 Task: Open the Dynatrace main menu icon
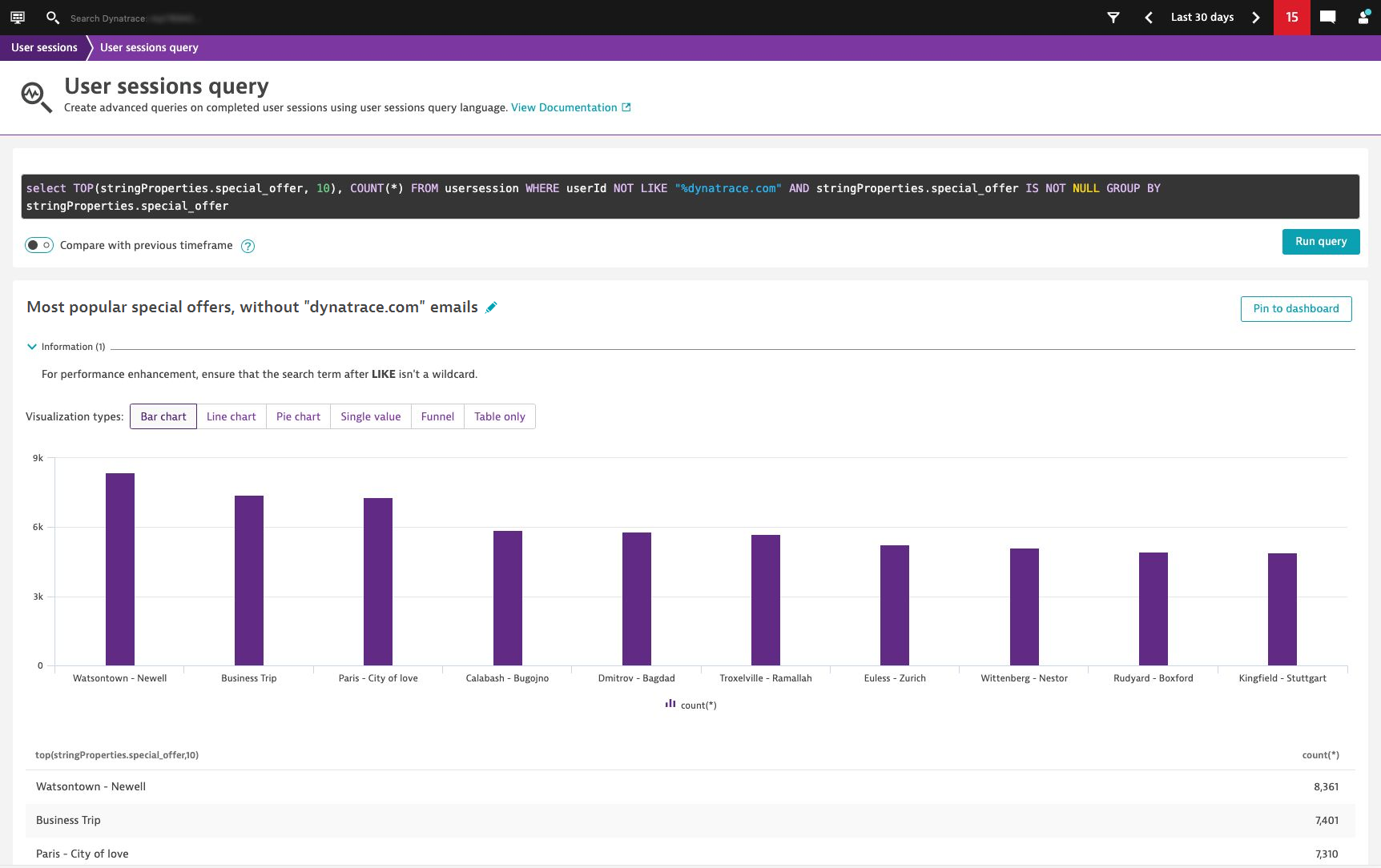[x=18, y=17]
